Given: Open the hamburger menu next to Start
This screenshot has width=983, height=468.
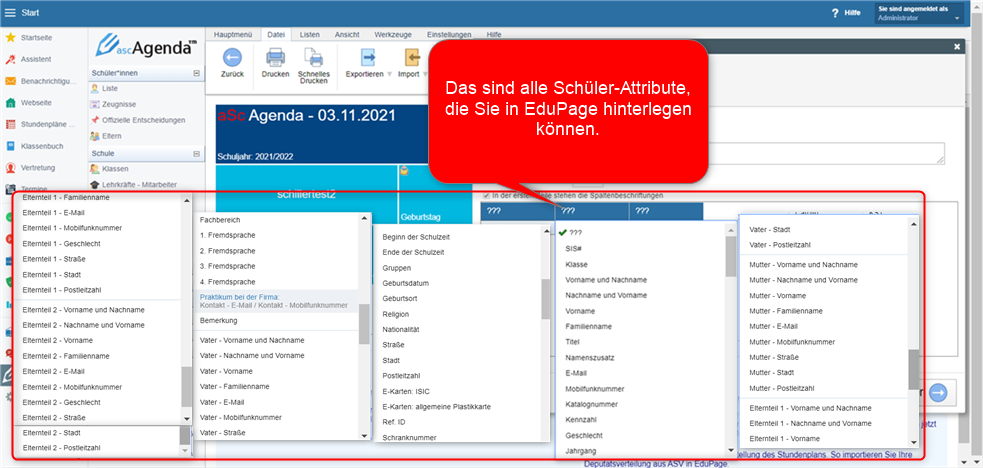Looking at the screenshot, I should (x=10, y=13).
